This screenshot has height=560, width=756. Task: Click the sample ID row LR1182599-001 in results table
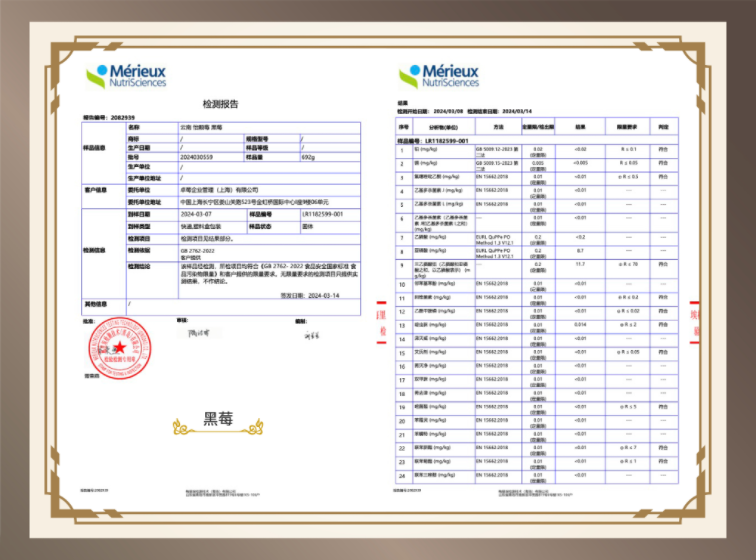pos(537,141)
